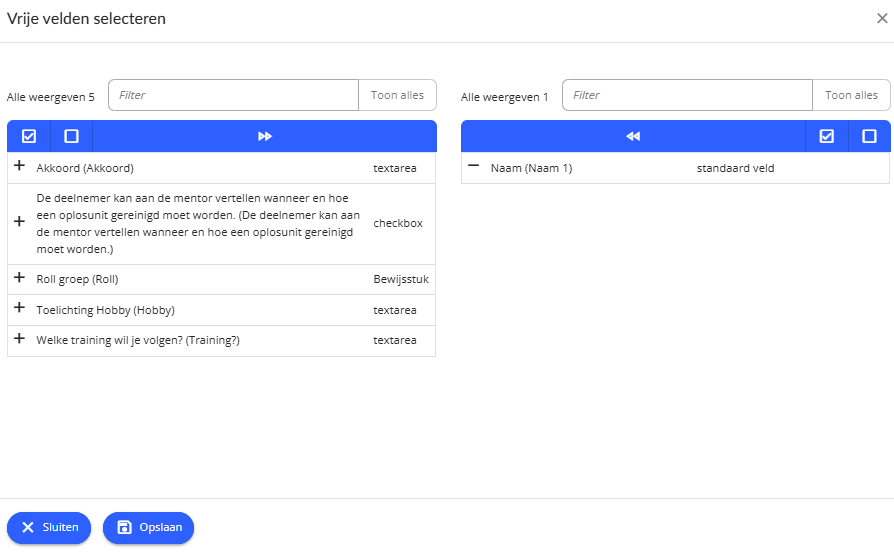The width and height of the screenshot is (894, 559).
Task: Select all items in the right list
Action: click(x=827, y=136)
